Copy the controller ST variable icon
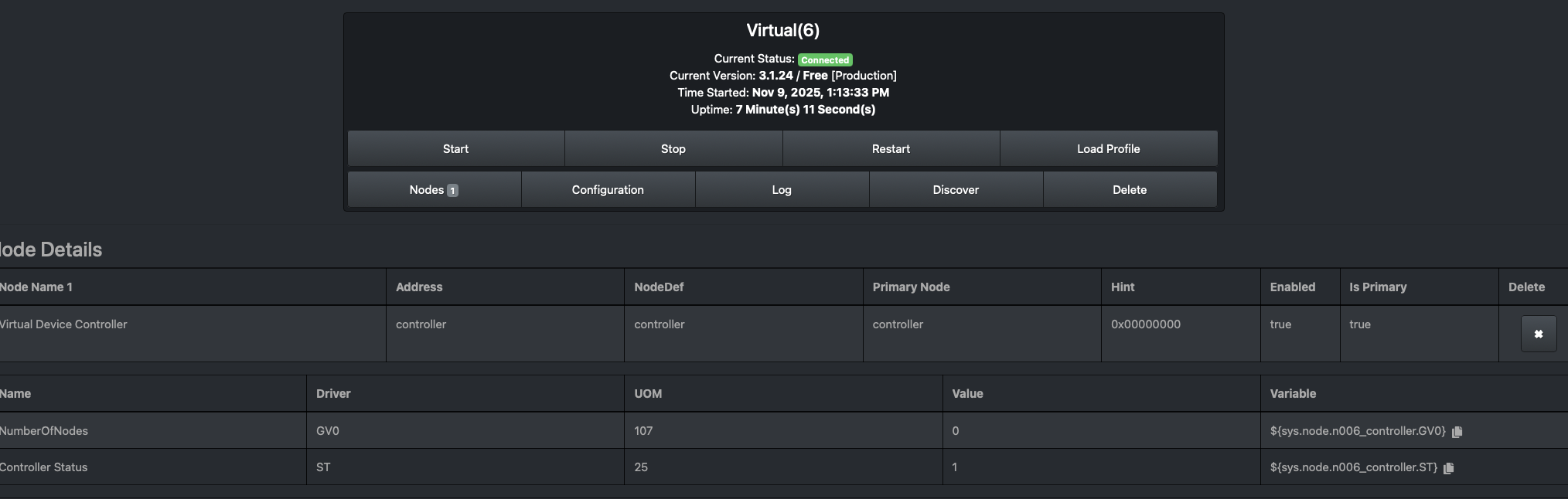The image size is (1568, 499). click(x=1448, y=468)
